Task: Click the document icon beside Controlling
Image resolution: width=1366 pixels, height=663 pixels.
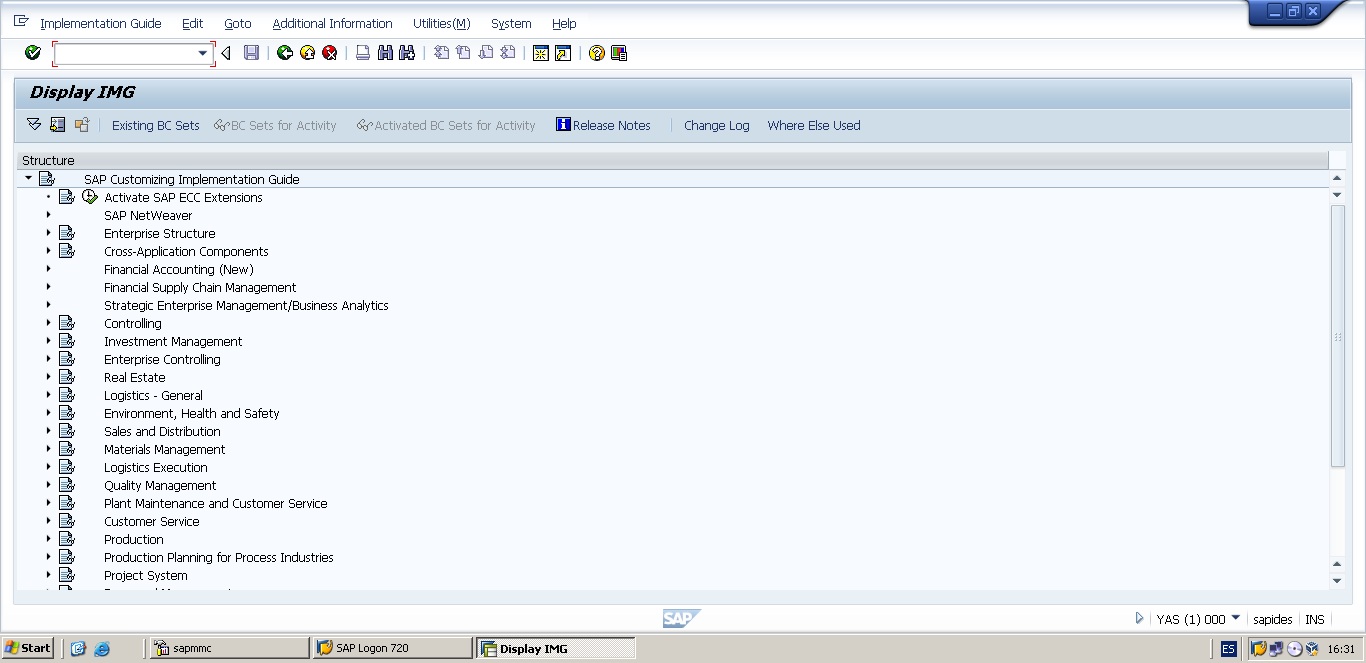Action: (x=67, y=323)
